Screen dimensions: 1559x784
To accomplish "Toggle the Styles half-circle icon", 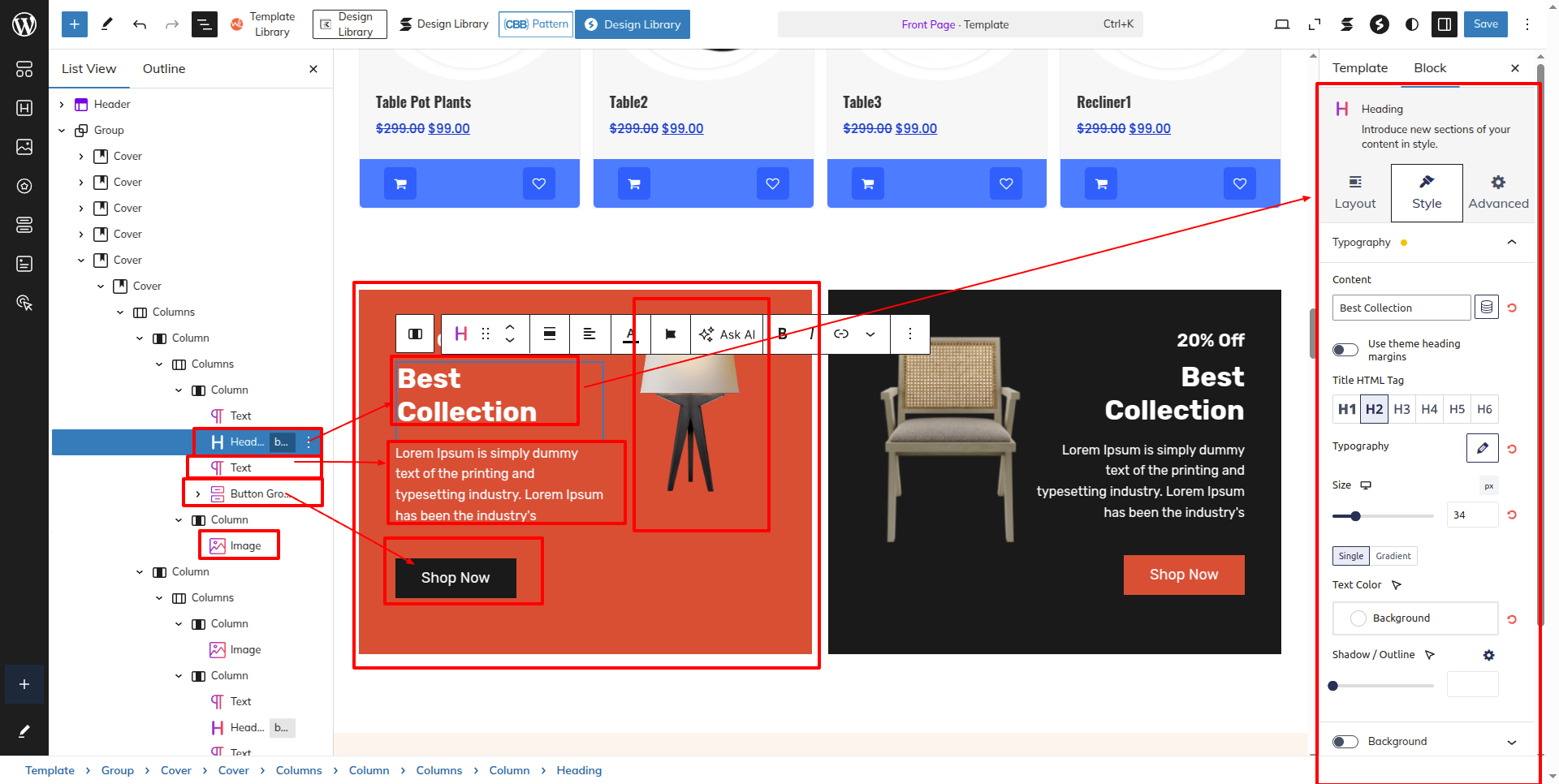I will [1412, 24].
